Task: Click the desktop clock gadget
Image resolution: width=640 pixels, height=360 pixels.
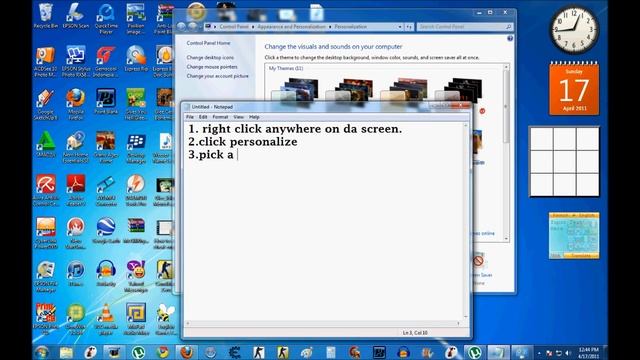Action: (x=574, y=30)
